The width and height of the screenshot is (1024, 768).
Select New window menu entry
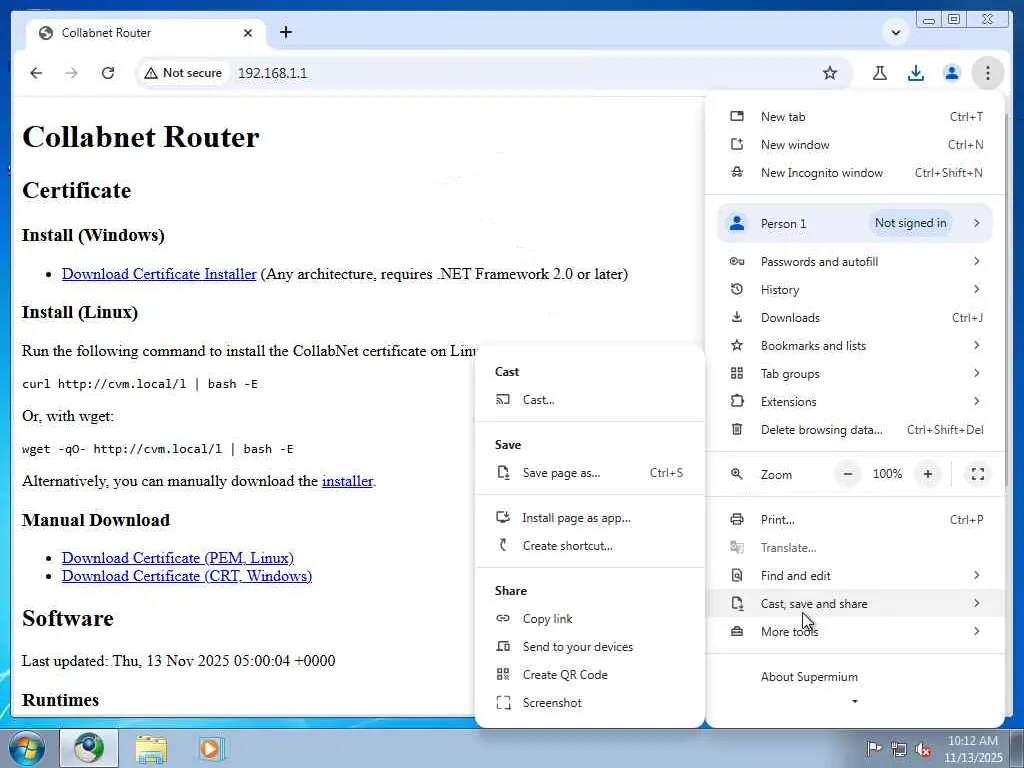coord(856,145)
